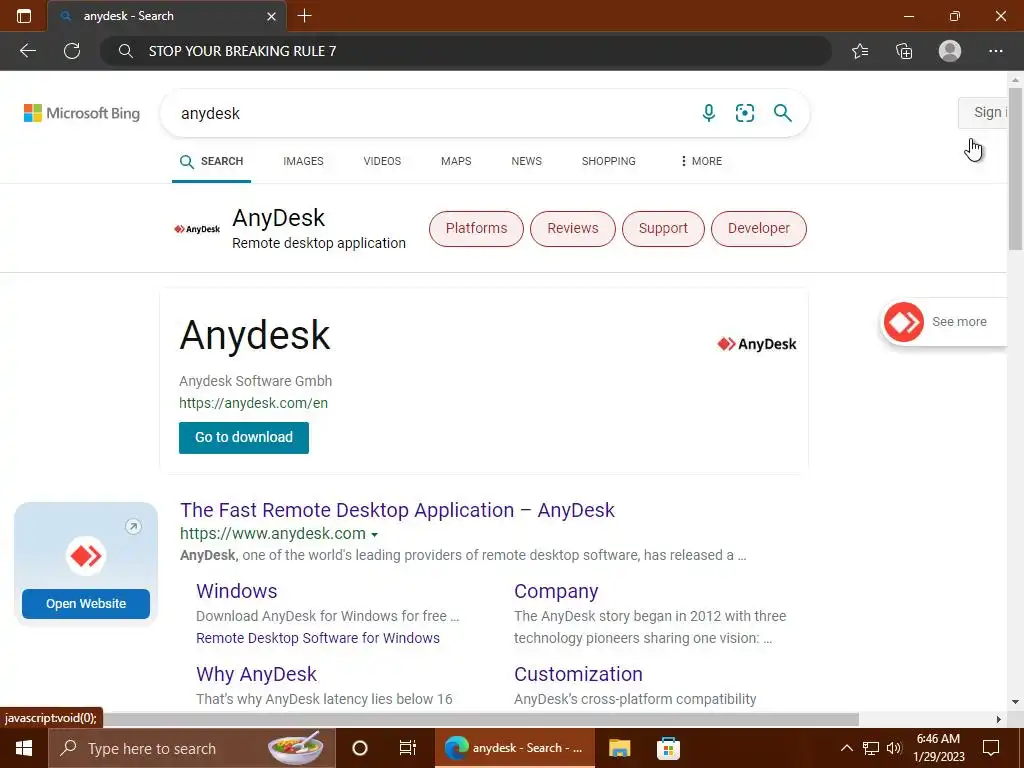Switch to the SHOPPING tab

609,161
